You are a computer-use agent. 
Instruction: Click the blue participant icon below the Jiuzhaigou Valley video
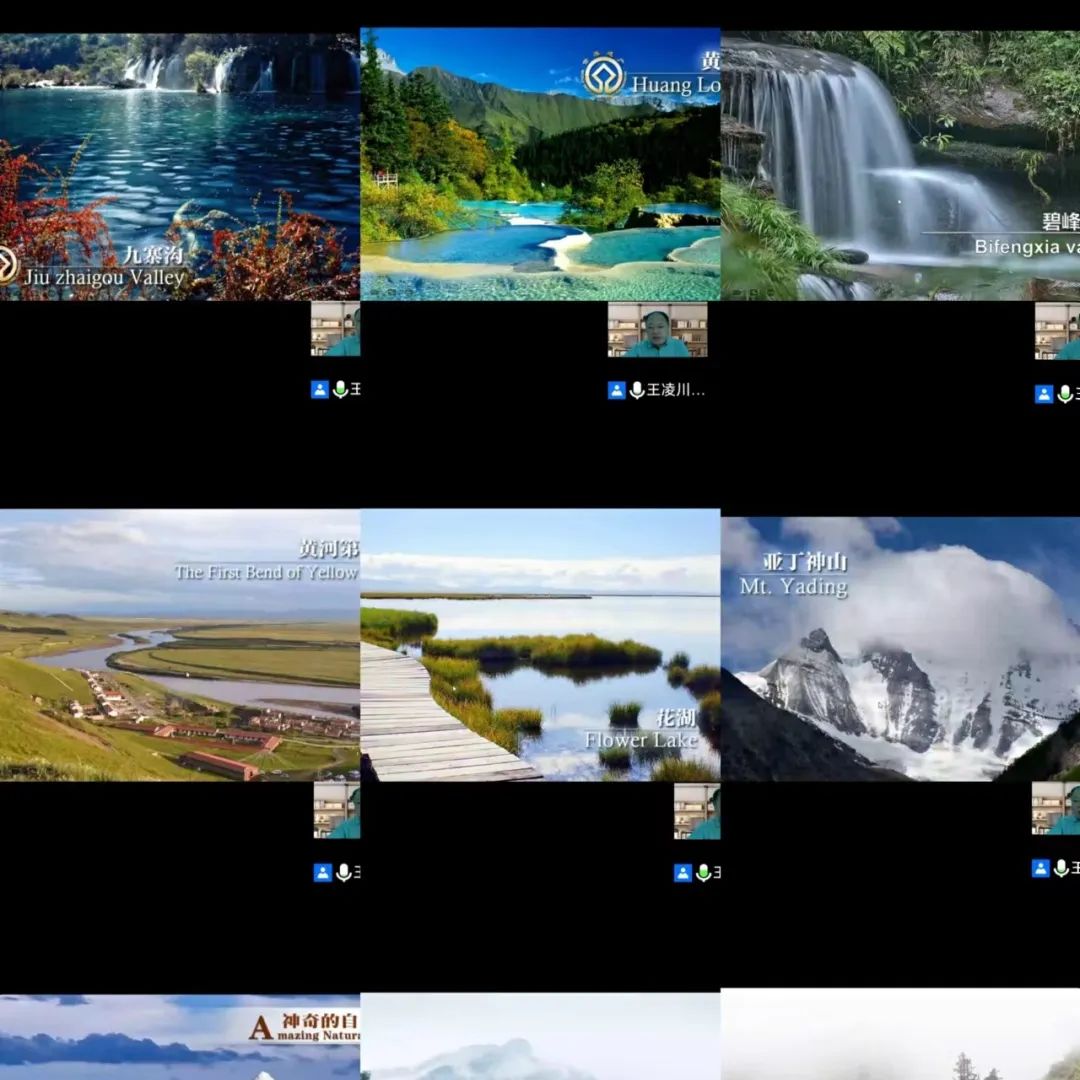coord(320,390)
